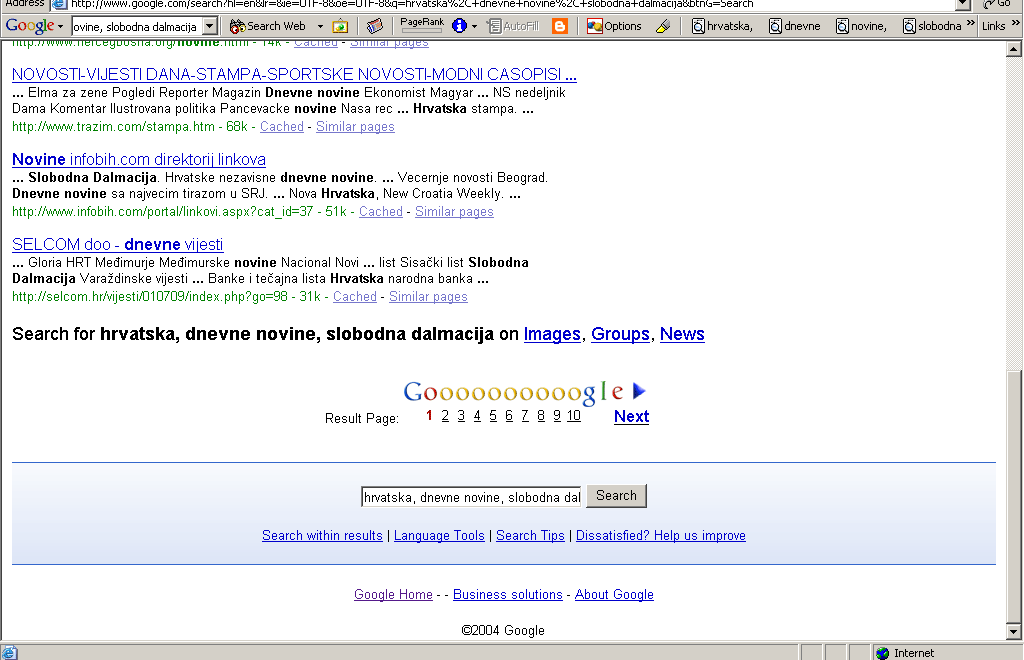Click inside the Google toolbar search field

click(137, 27)
